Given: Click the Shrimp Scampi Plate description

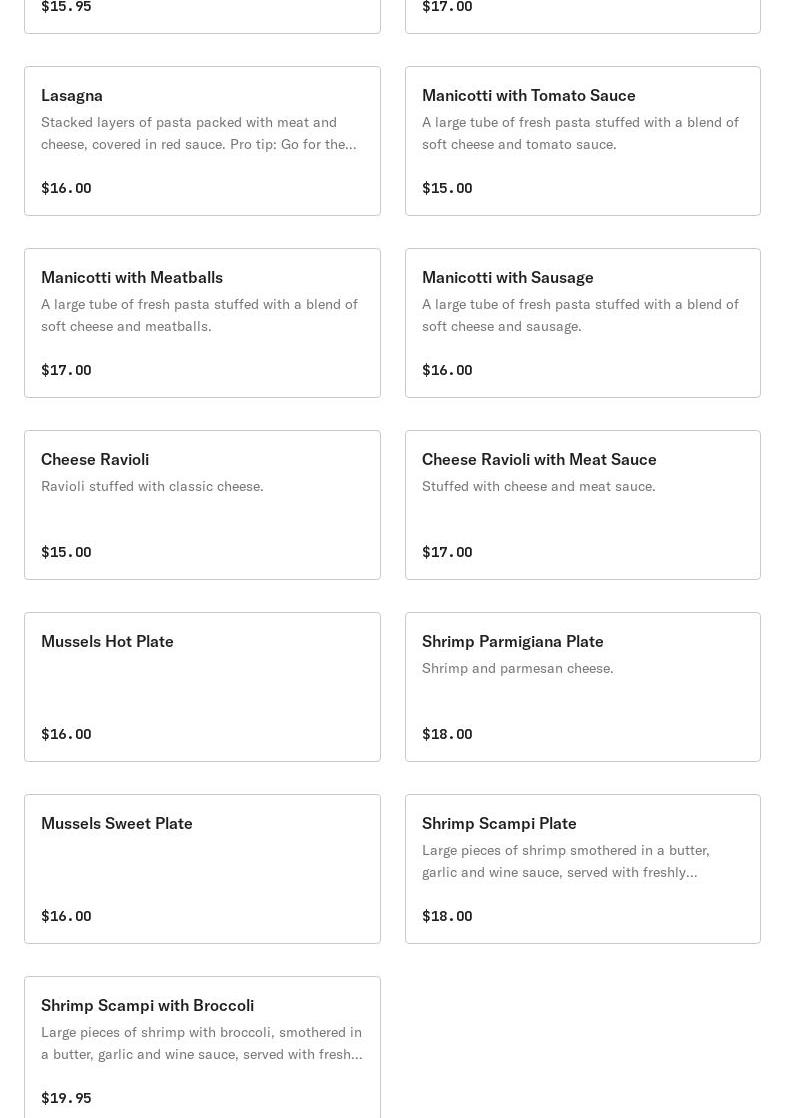Looking at the screenshot, I should click(566, 861).
